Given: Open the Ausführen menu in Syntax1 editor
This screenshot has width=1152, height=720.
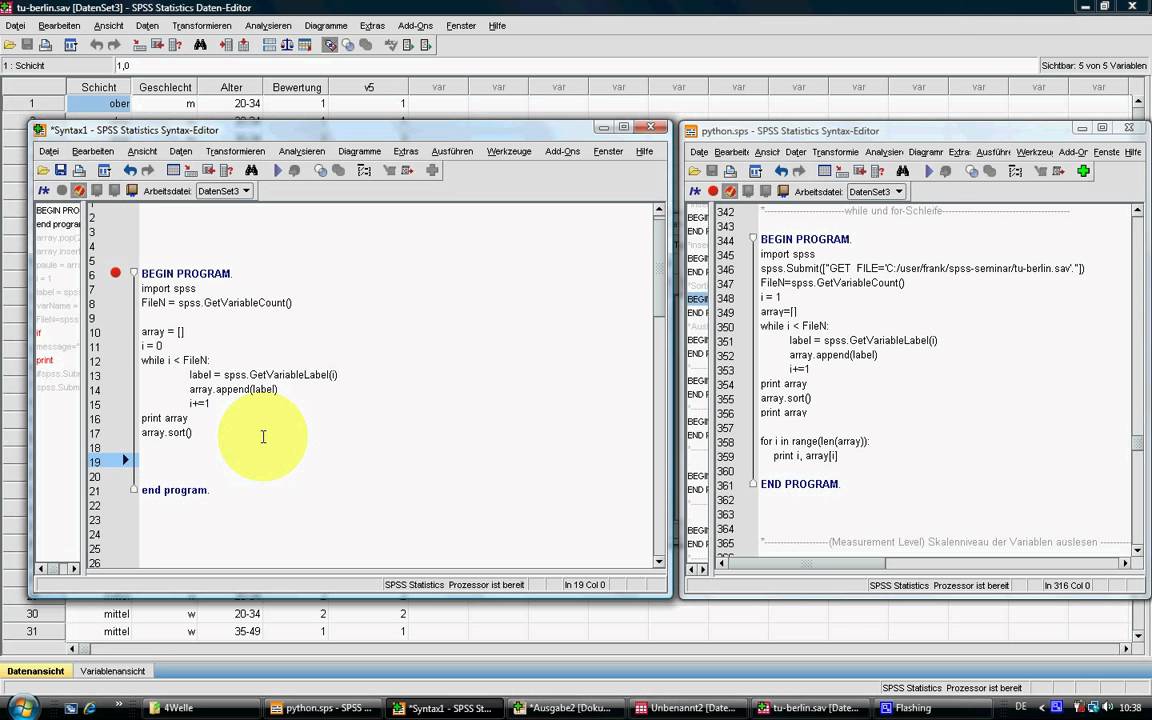Looking at the screenshot, I should [452, 151].
